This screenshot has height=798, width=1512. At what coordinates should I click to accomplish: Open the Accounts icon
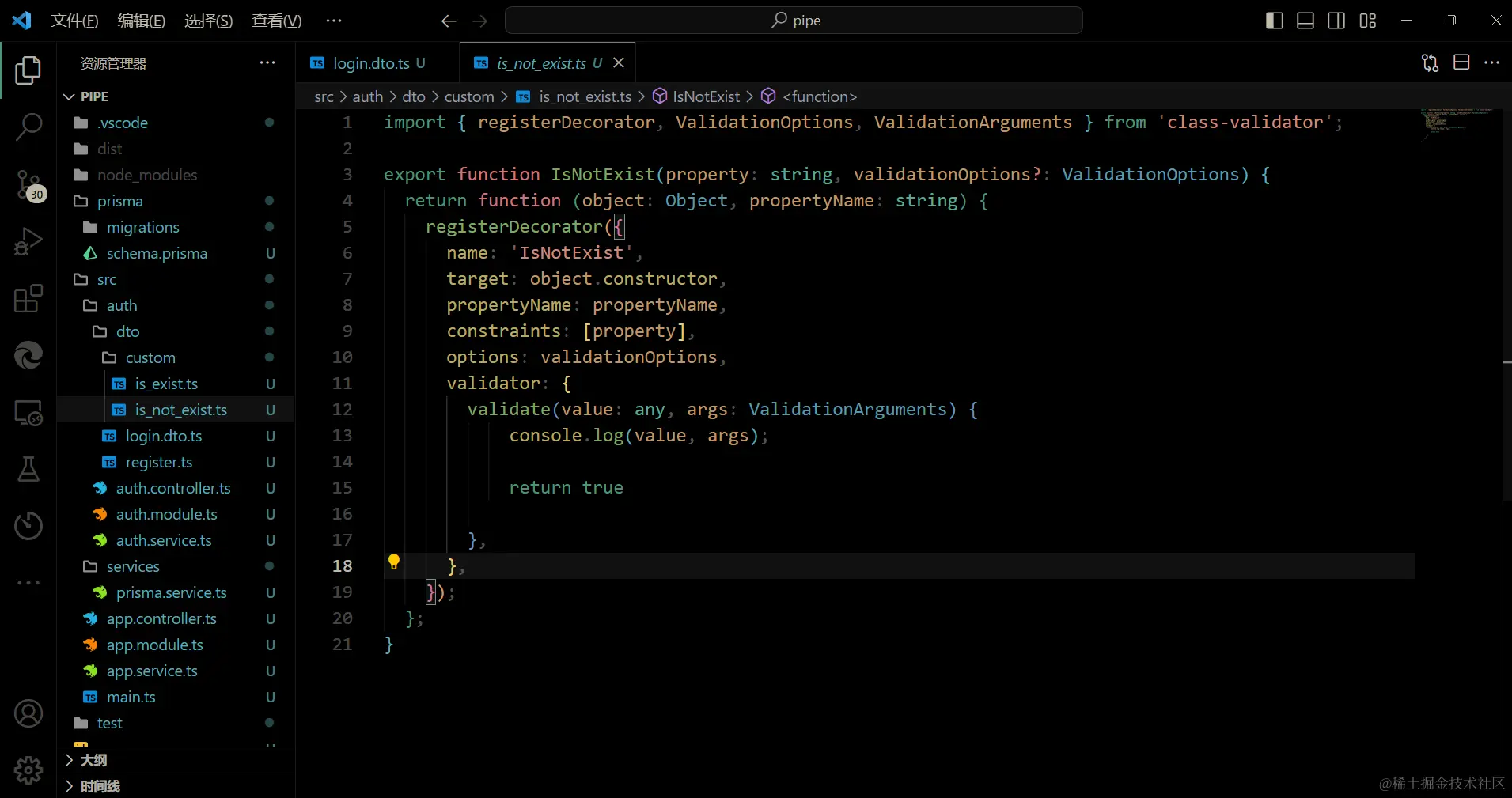tap(28, 713)
